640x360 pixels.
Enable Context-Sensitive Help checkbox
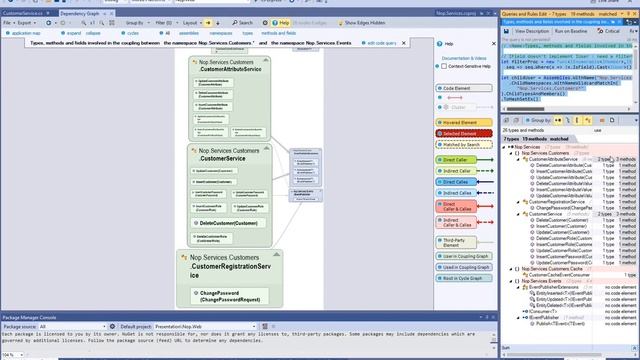tap(444, 66)
